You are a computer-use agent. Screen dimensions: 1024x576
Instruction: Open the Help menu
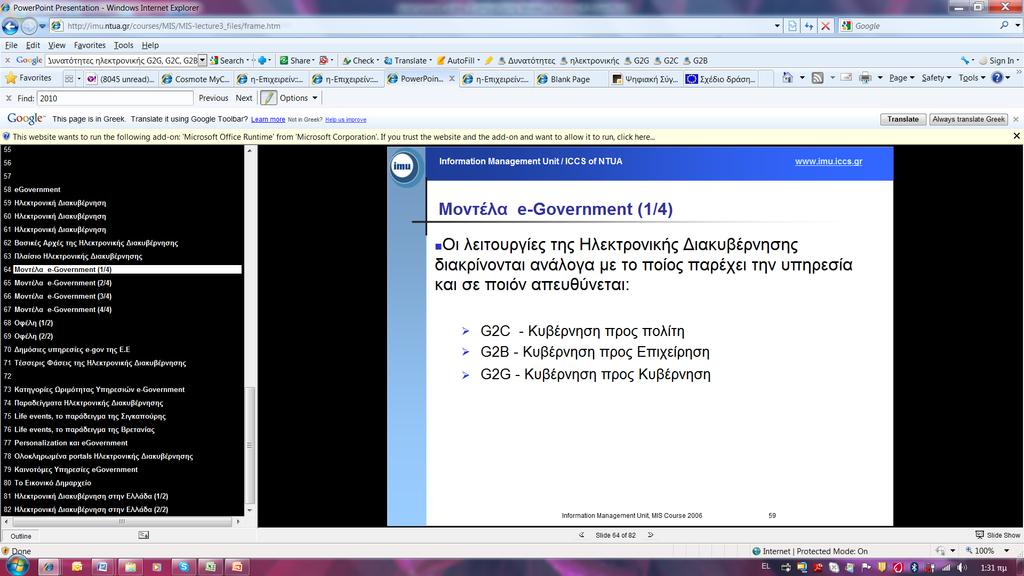(150, 45)
